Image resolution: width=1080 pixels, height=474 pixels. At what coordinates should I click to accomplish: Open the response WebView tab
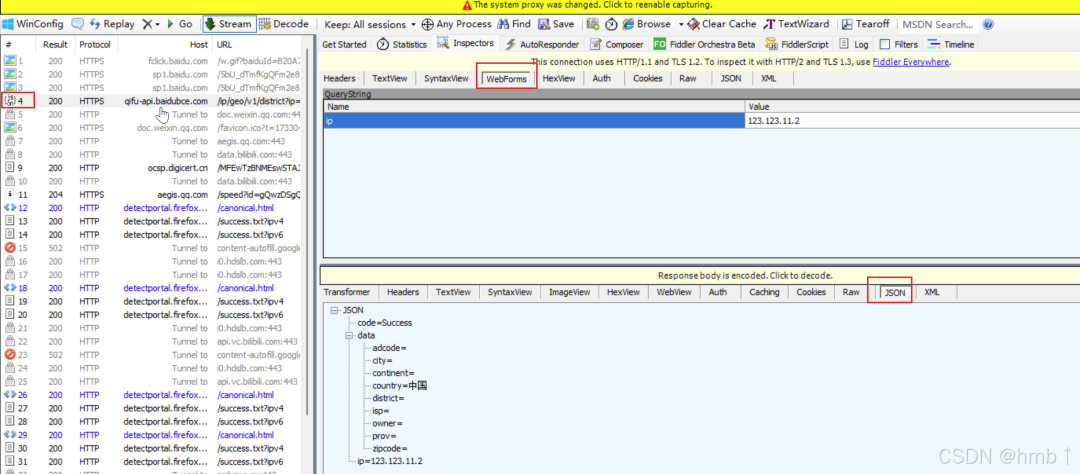[x=674, y=292]
